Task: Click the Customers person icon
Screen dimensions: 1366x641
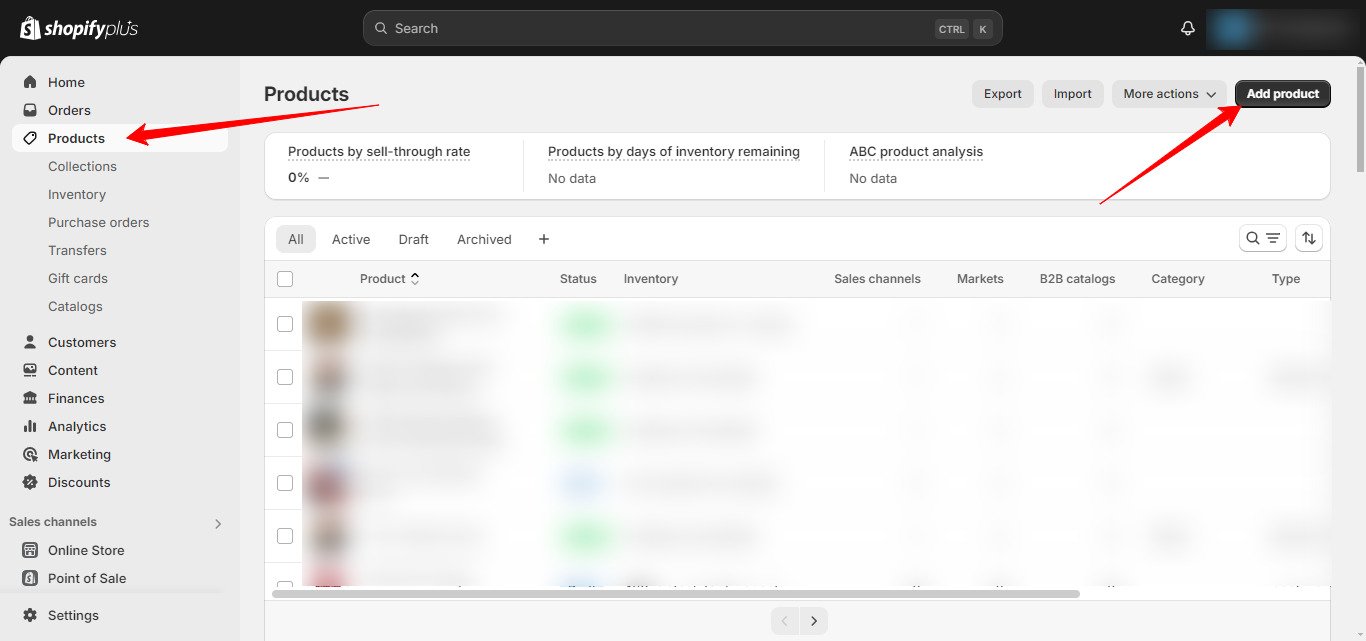Action: click(30, 342)
